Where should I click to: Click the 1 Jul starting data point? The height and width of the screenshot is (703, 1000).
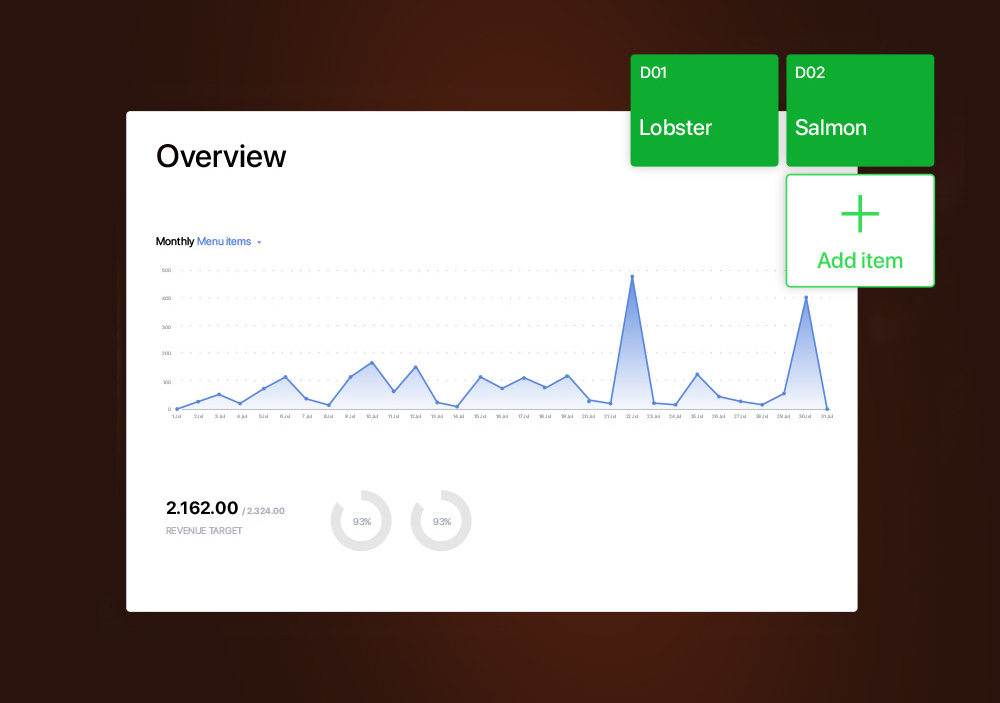177,409
